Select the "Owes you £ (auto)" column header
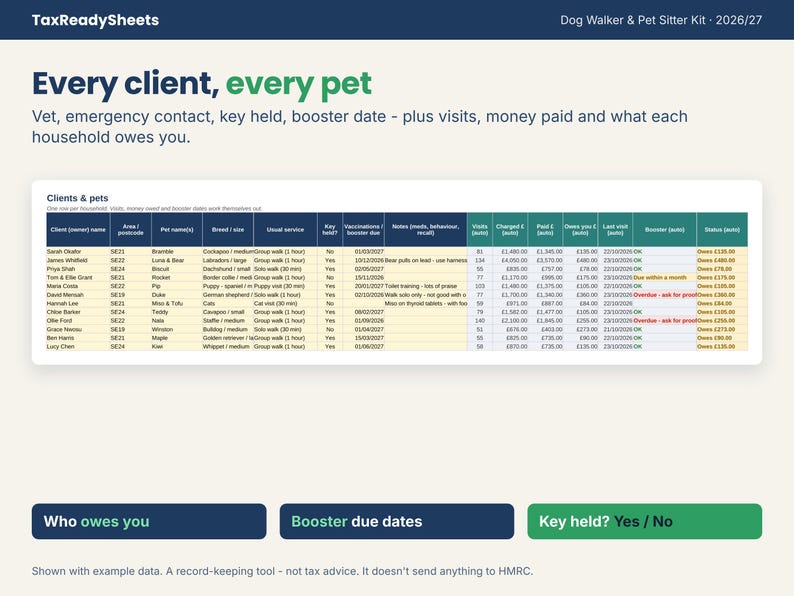 tap(580, 229)
